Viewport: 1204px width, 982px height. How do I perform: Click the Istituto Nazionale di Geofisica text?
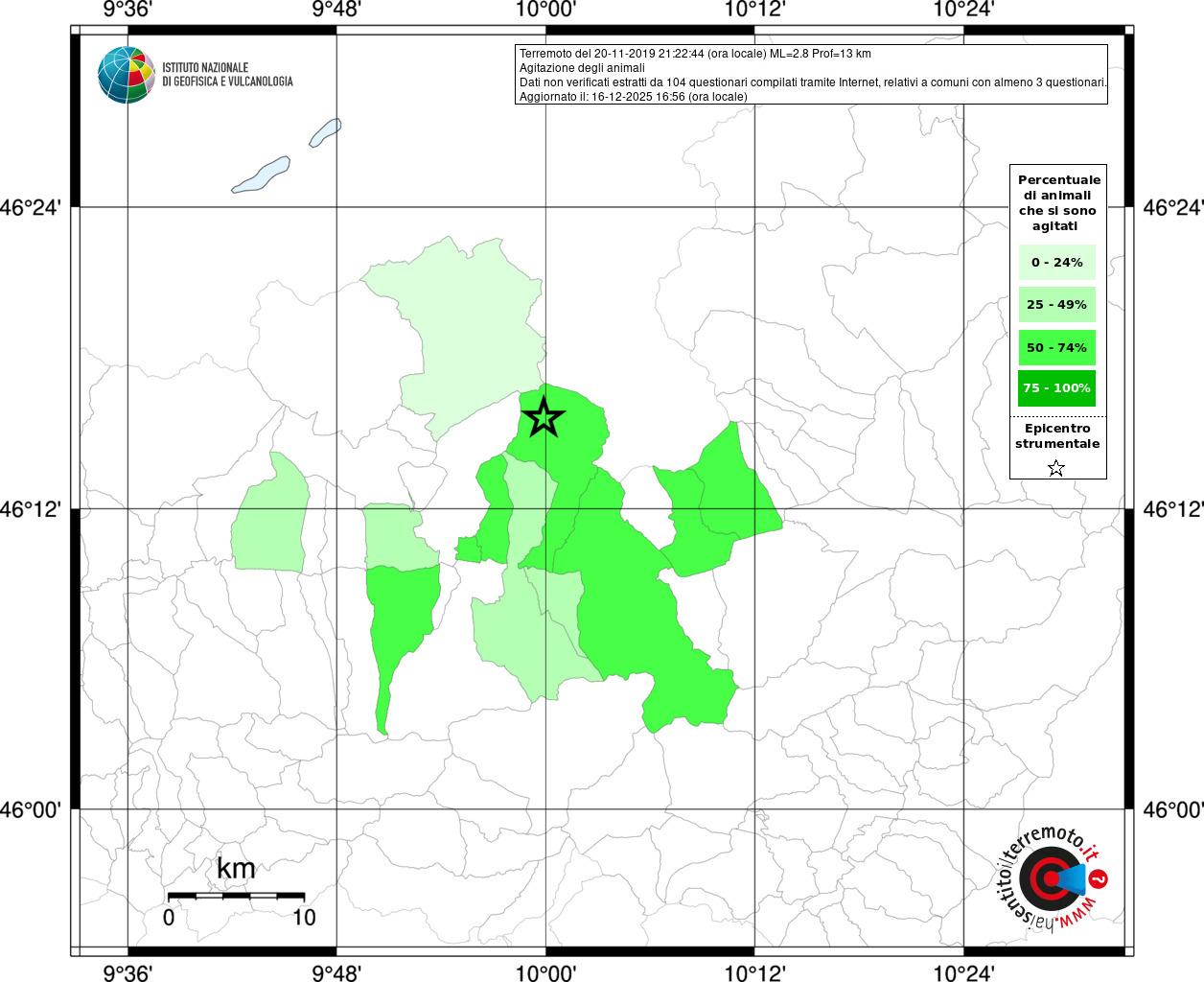coord(227,75)
